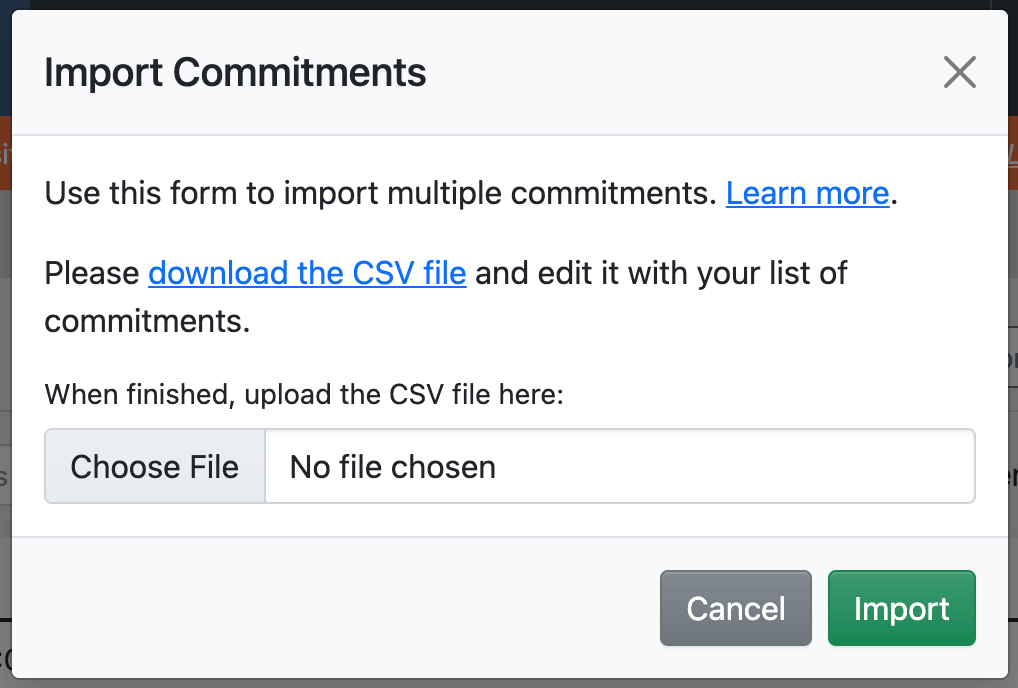Click the green Import button
Viewport: 1018px width, 688px height.
901,609
